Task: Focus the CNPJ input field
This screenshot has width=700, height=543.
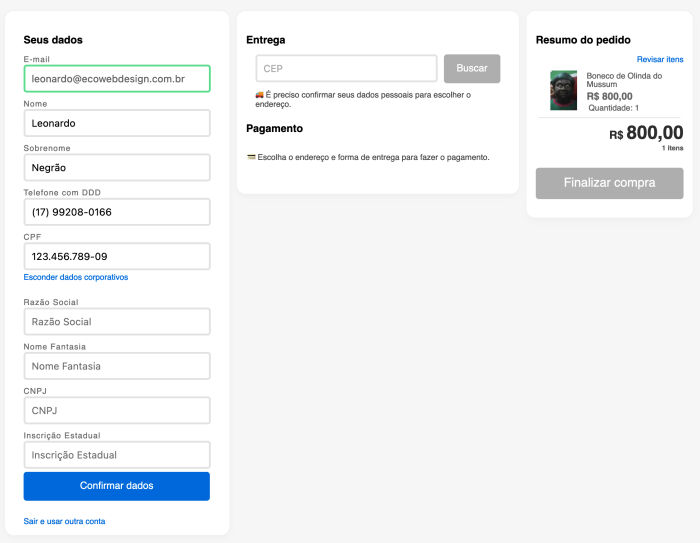Action: pyautogui.click(x=116, y=410)
